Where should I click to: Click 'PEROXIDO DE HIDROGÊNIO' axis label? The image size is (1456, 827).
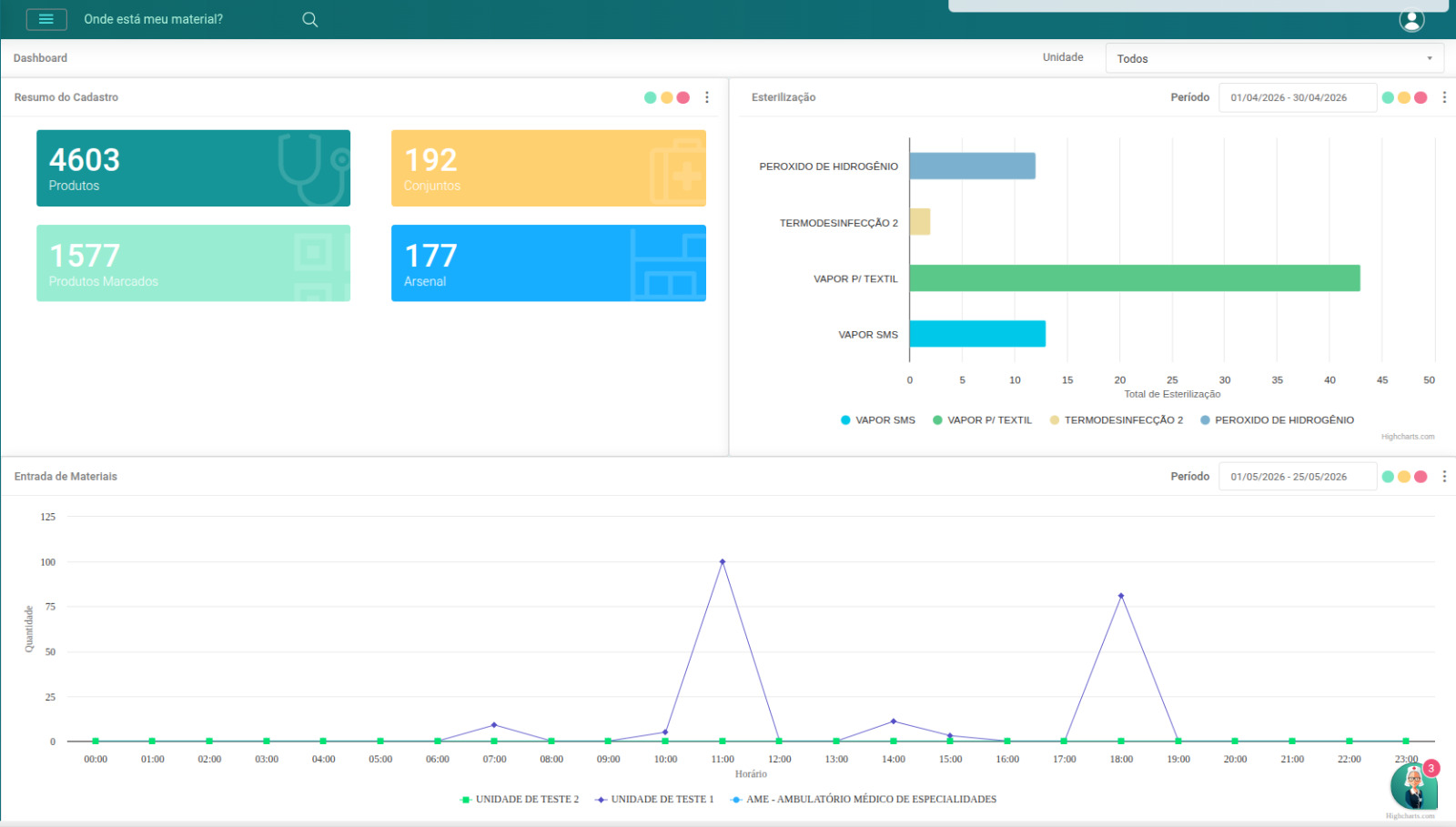click(829, 166)
